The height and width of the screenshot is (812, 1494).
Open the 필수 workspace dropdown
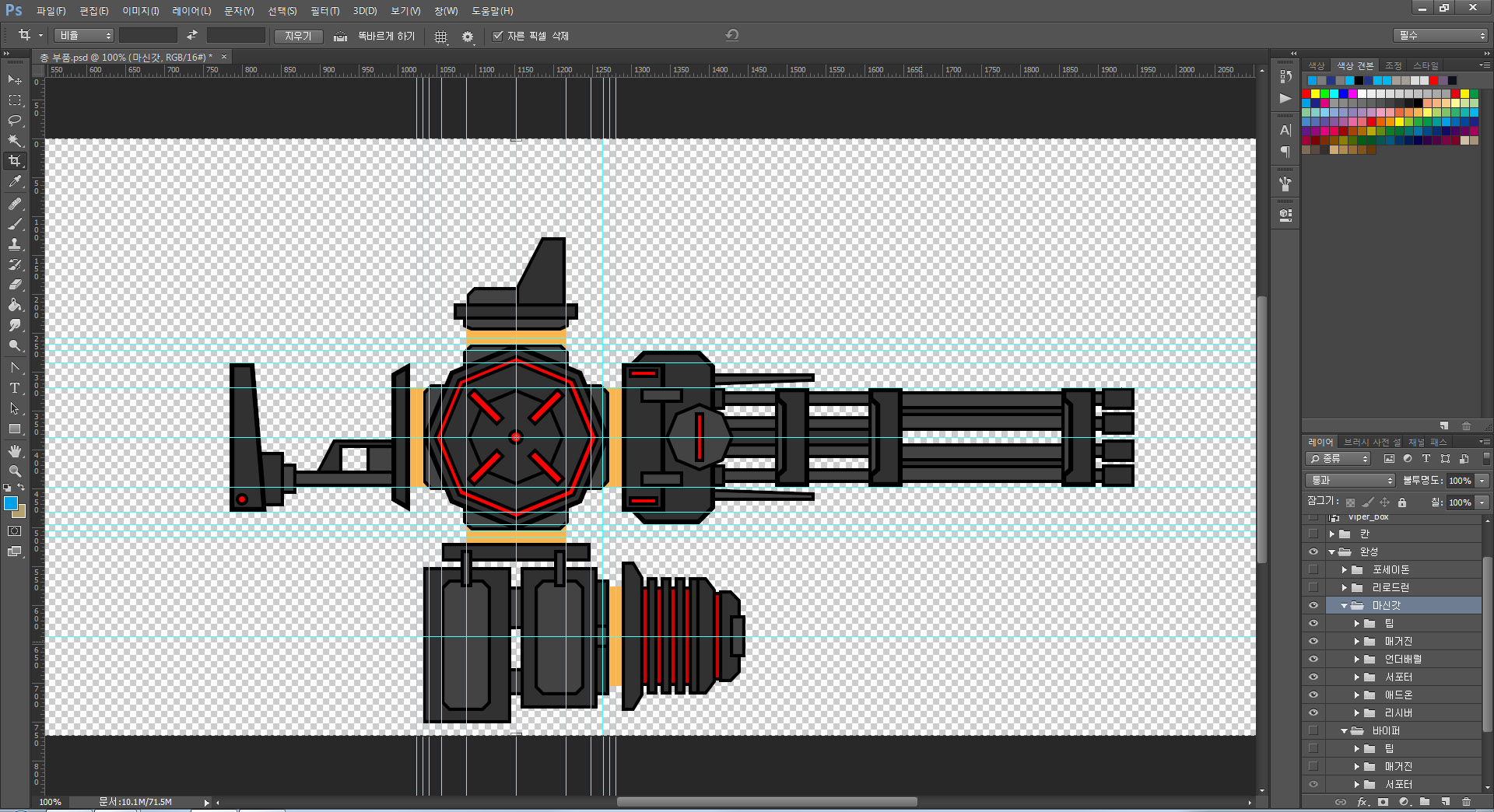pyautogui.click(x=1440, y=36)
